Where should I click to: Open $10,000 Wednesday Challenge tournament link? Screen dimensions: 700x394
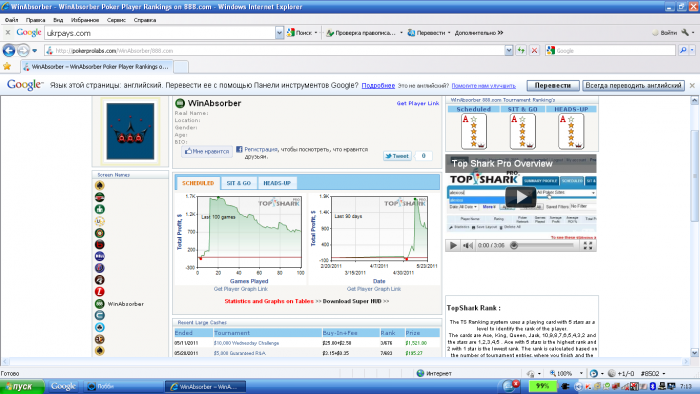246,343
